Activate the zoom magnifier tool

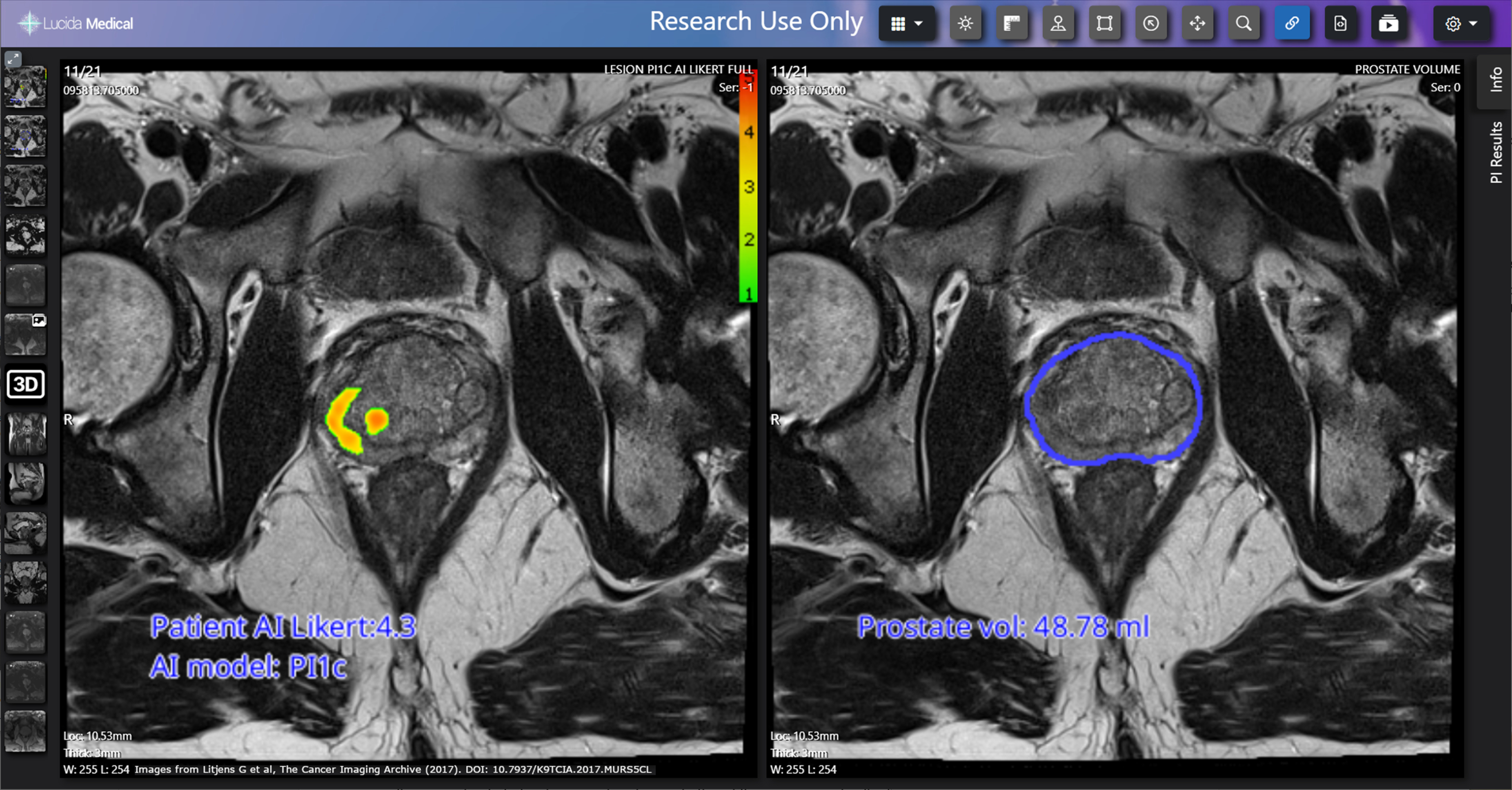tap(1244, 24)
